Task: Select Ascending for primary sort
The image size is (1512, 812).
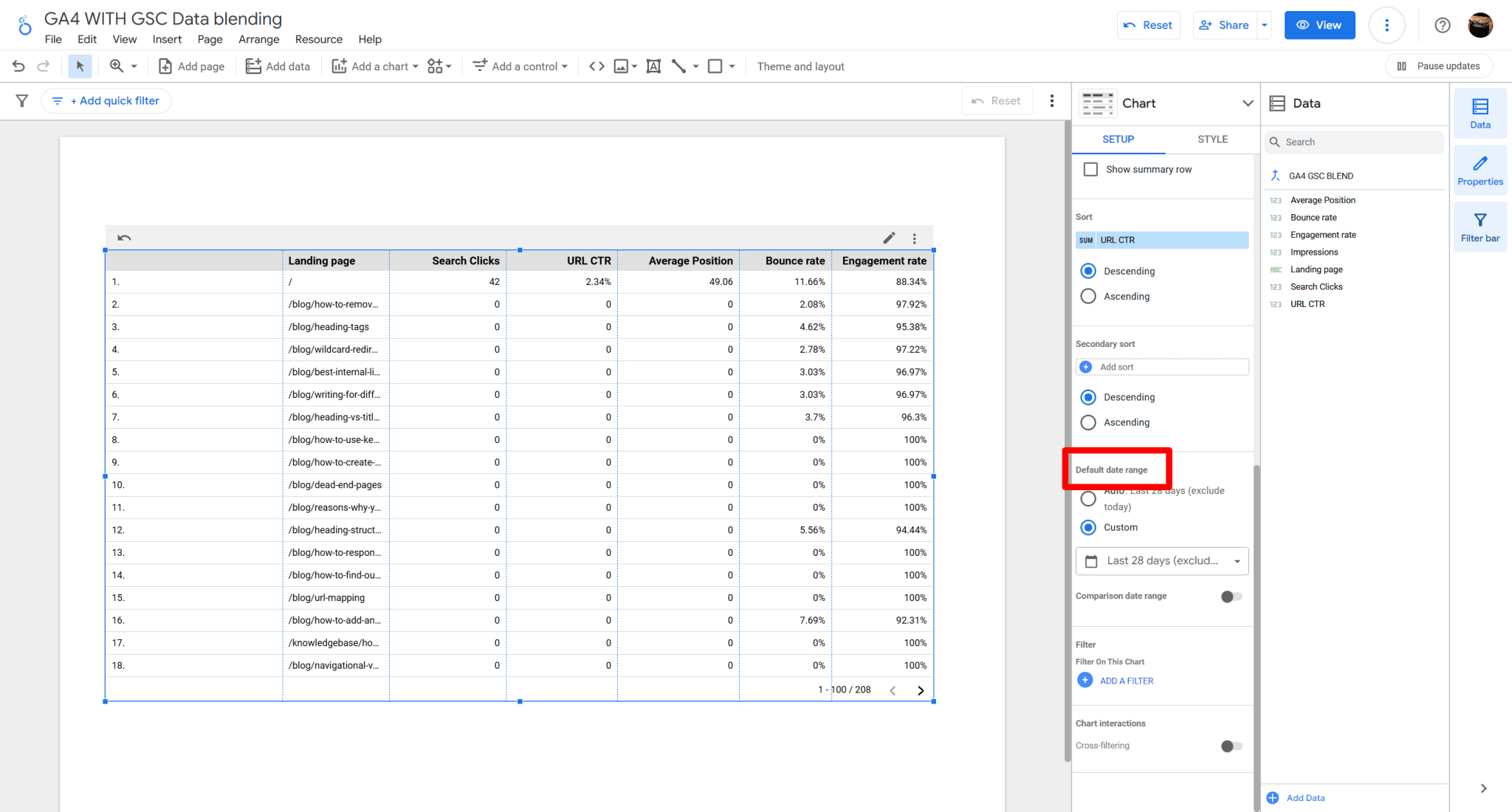Action: pyautogui.click(x=1087, y=296)
